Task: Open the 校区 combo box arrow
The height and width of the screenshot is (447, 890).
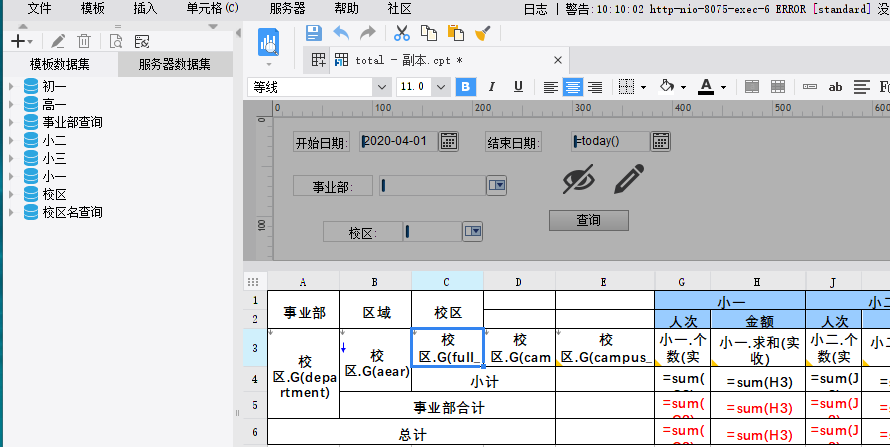Action: point(473,231)
